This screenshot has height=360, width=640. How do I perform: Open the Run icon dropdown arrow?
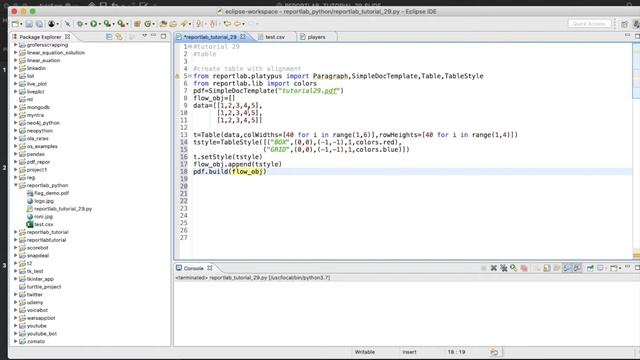99,24
